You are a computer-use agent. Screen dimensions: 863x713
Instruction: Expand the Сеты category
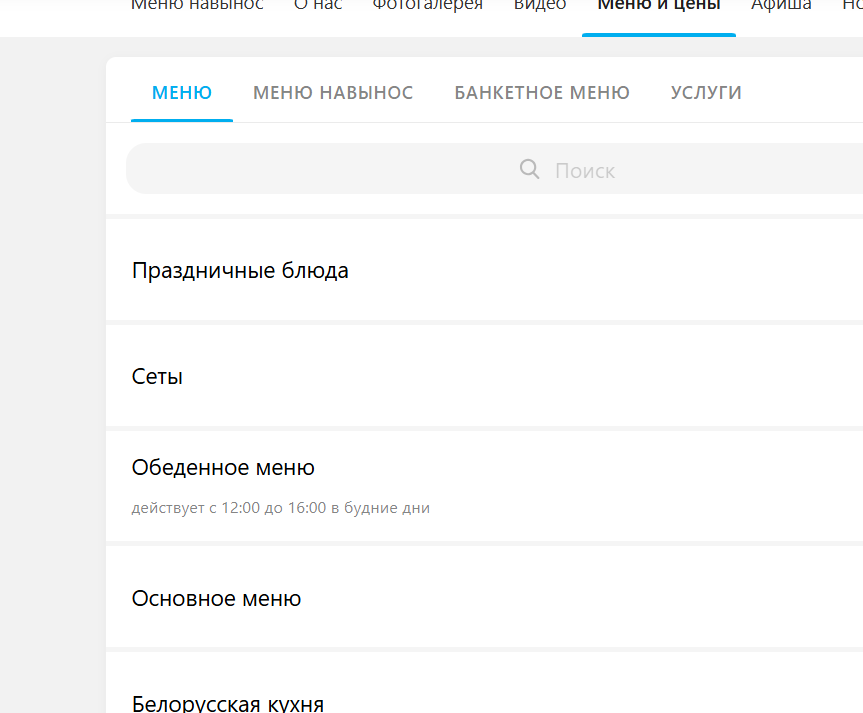(x=484, y=376)
